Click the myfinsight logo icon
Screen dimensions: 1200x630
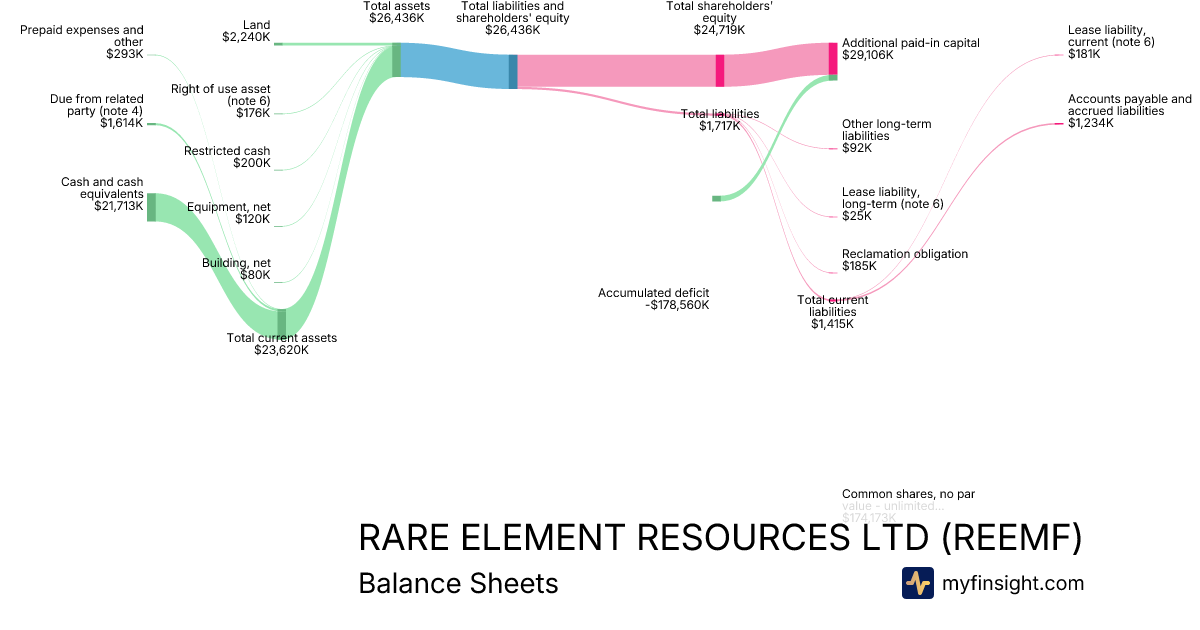click(x=917, y=583)
